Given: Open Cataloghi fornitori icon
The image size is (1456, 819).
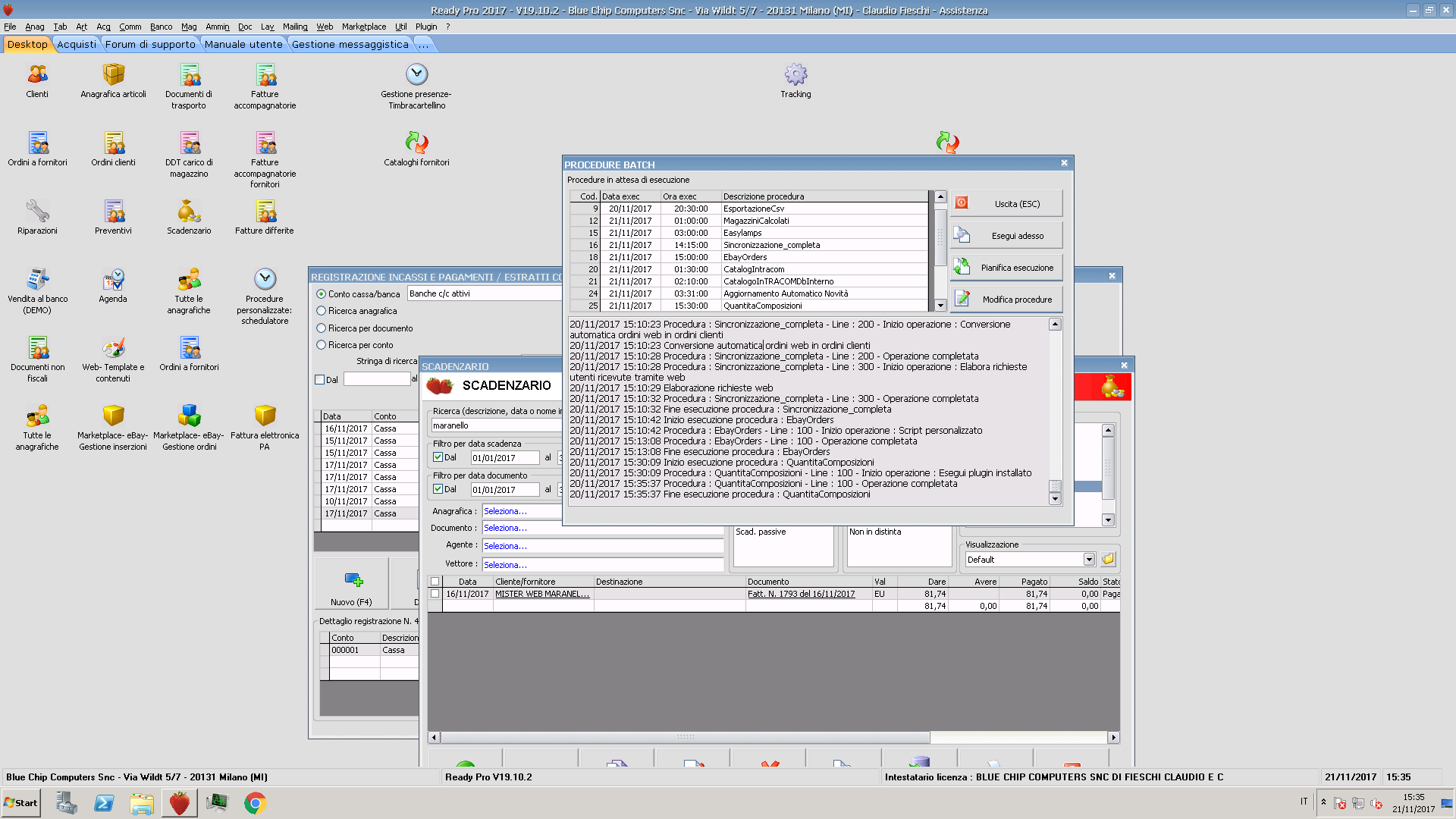Looking at the screenshot, I should click(x=416, y=143).
